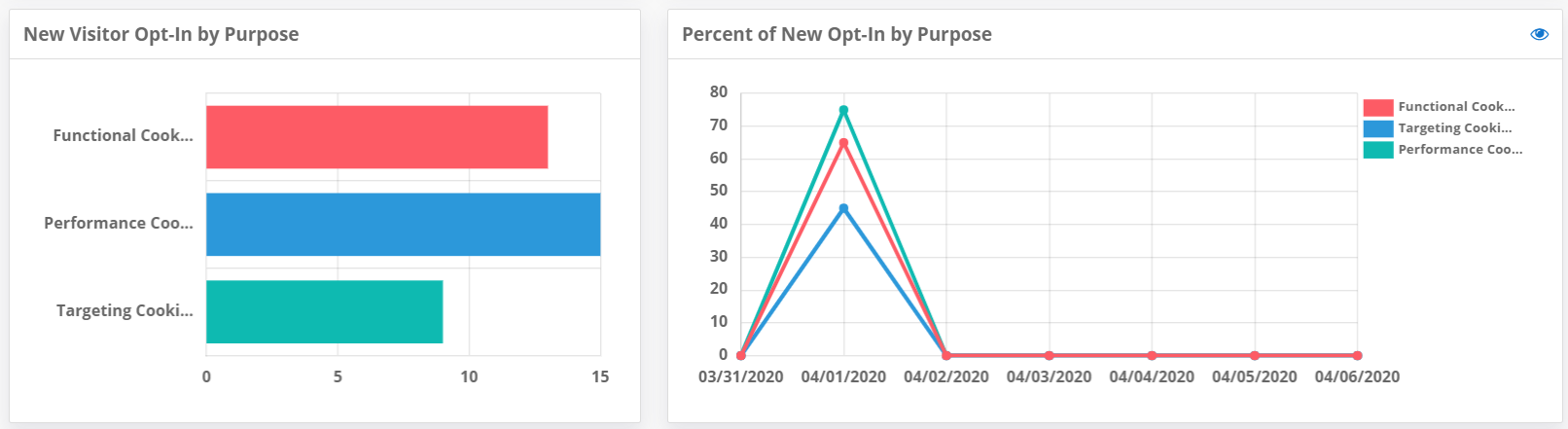Viewport: 1568px width, 429px height.
Task: Click the red Functional Cookies bar
Action: click(376, 137)
